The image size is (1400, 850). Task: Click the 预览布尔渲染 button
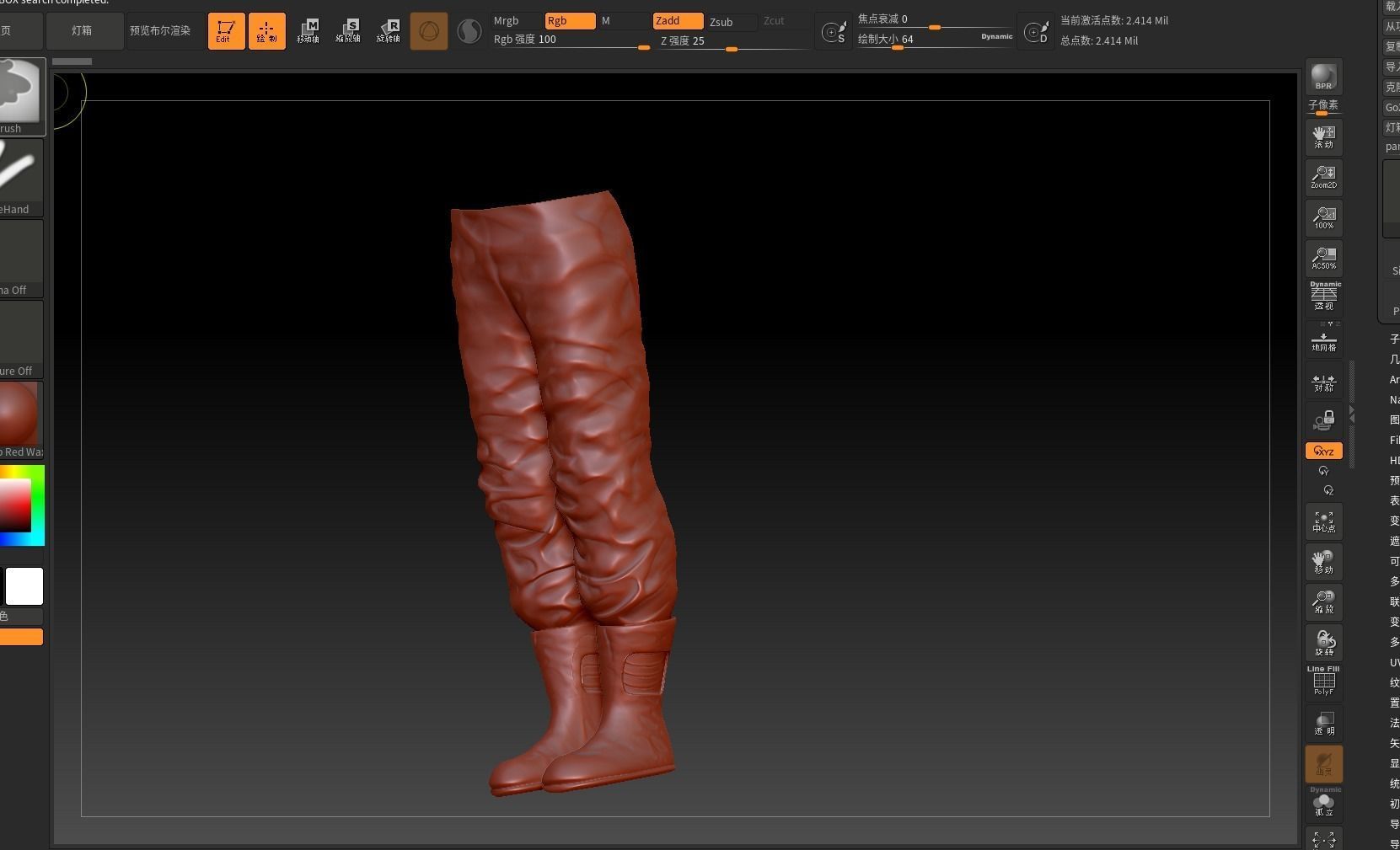160,31
